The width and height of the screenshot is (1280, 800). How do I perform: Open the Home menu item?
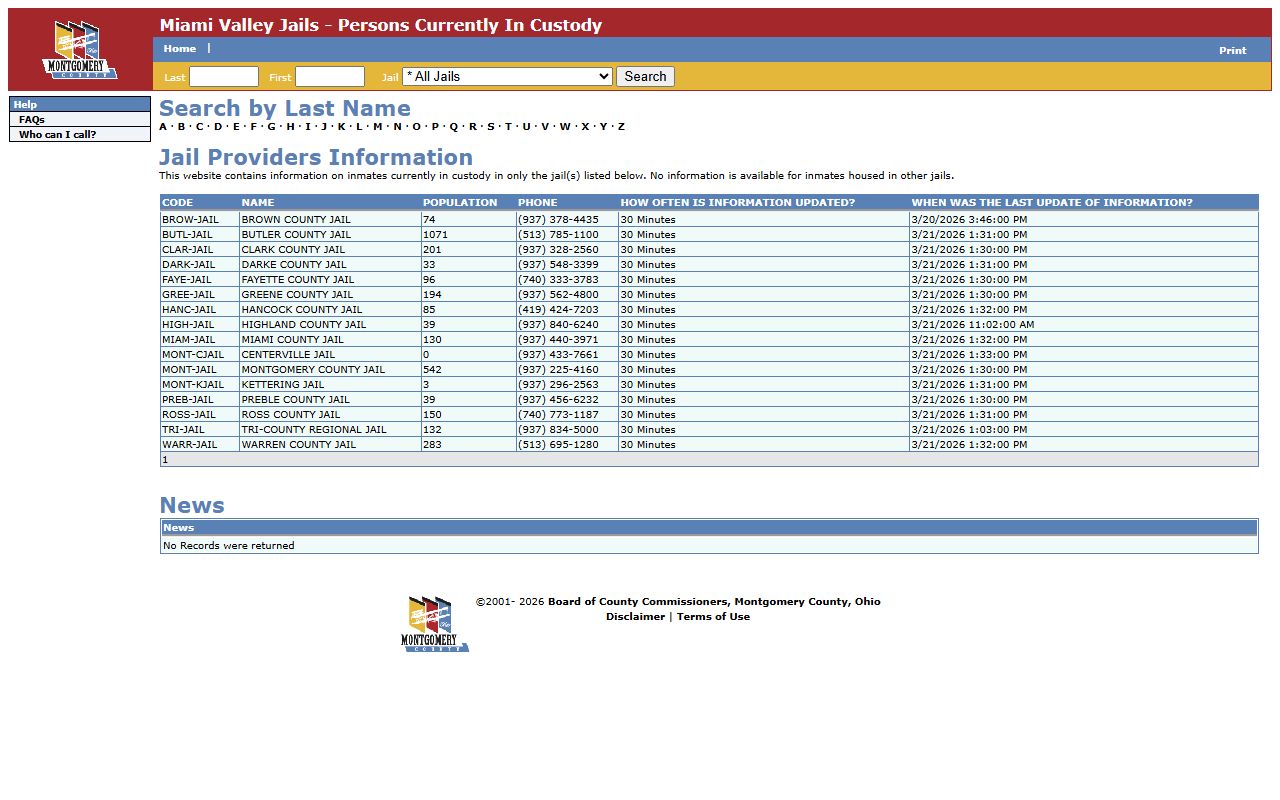[x=180, y=49]
